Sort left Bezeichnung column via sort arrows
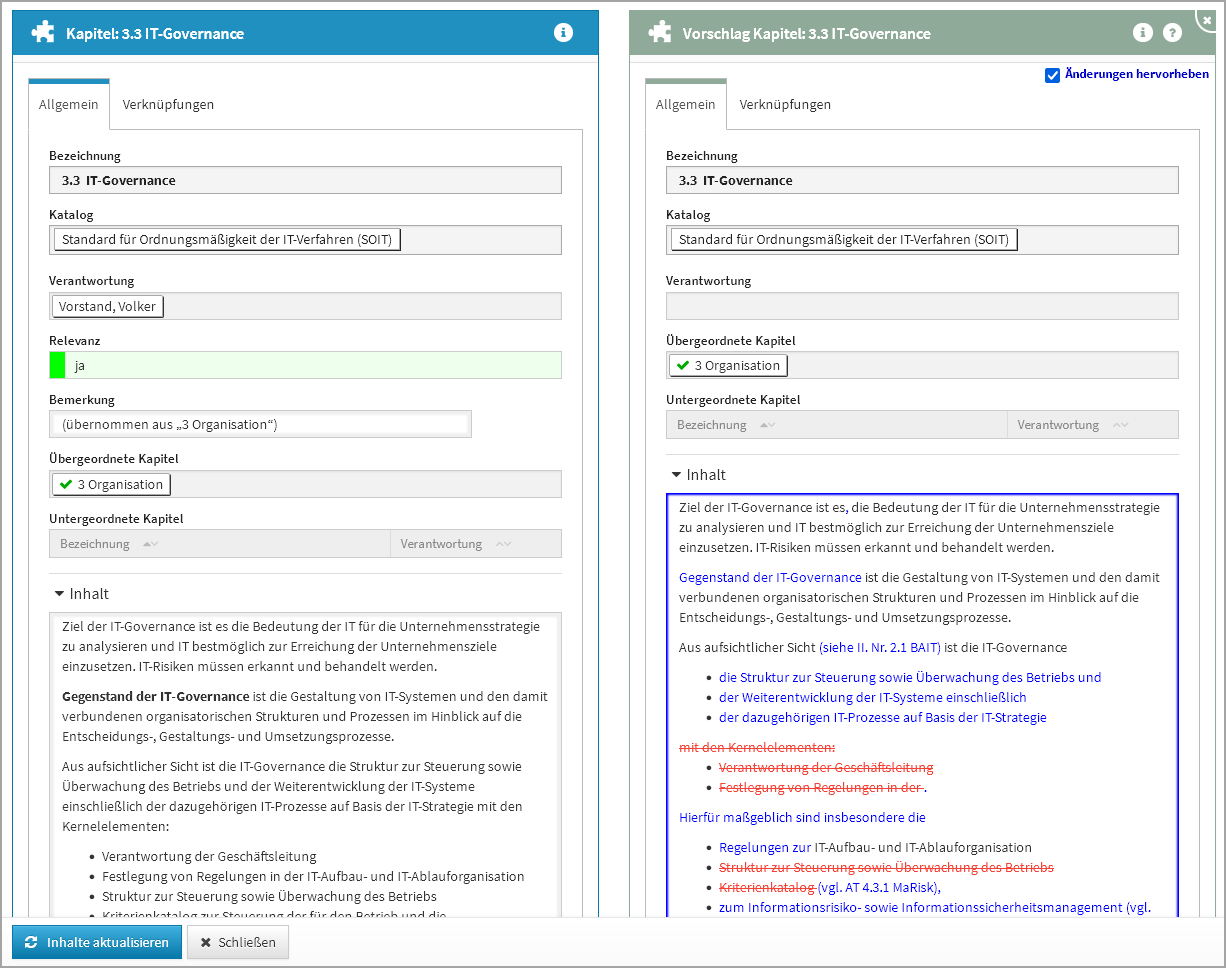1226x968 pixels. tap(150, 544)
